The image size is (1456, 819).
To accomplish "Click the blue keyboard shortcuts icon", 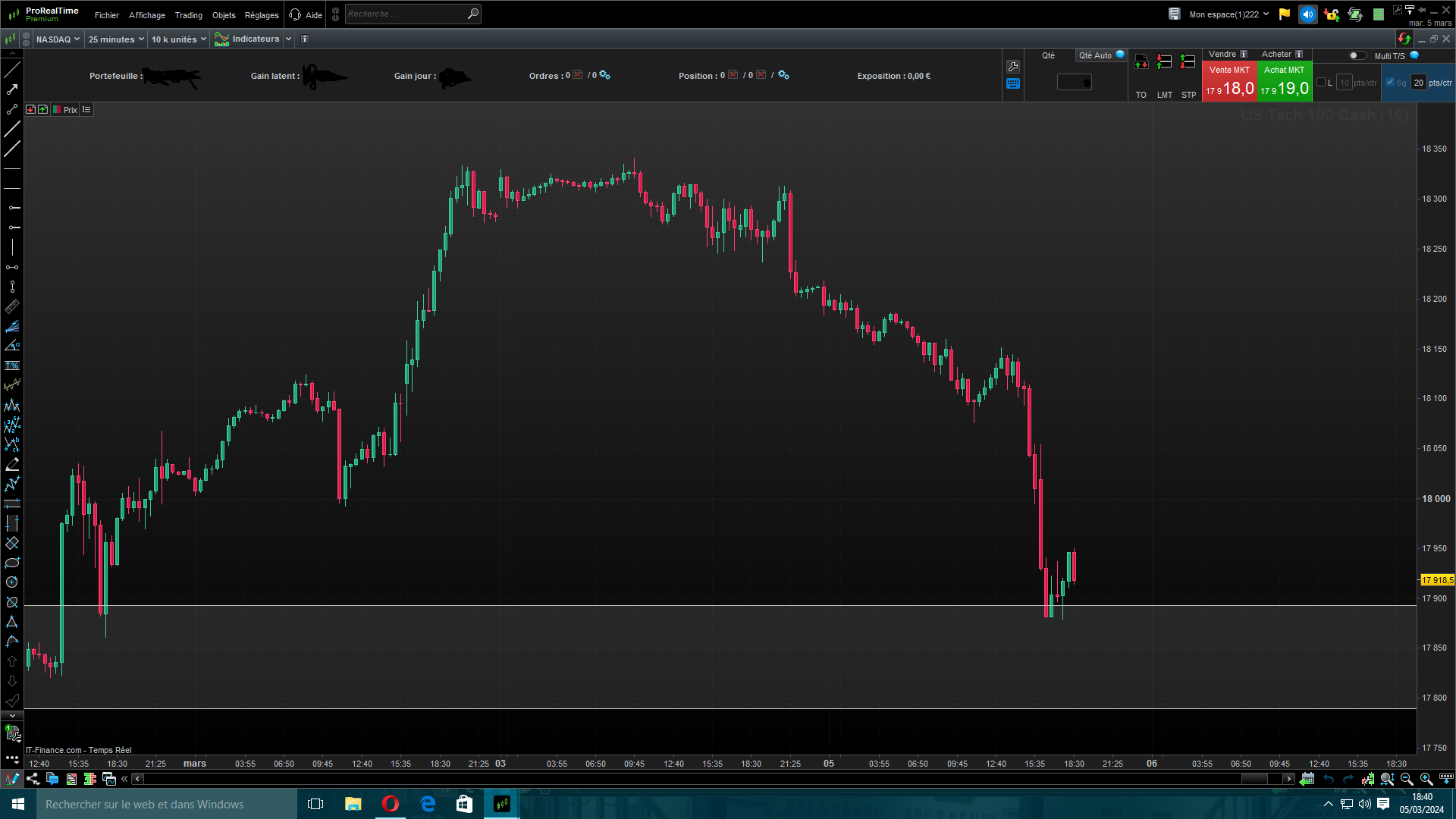I will 1013,83.
